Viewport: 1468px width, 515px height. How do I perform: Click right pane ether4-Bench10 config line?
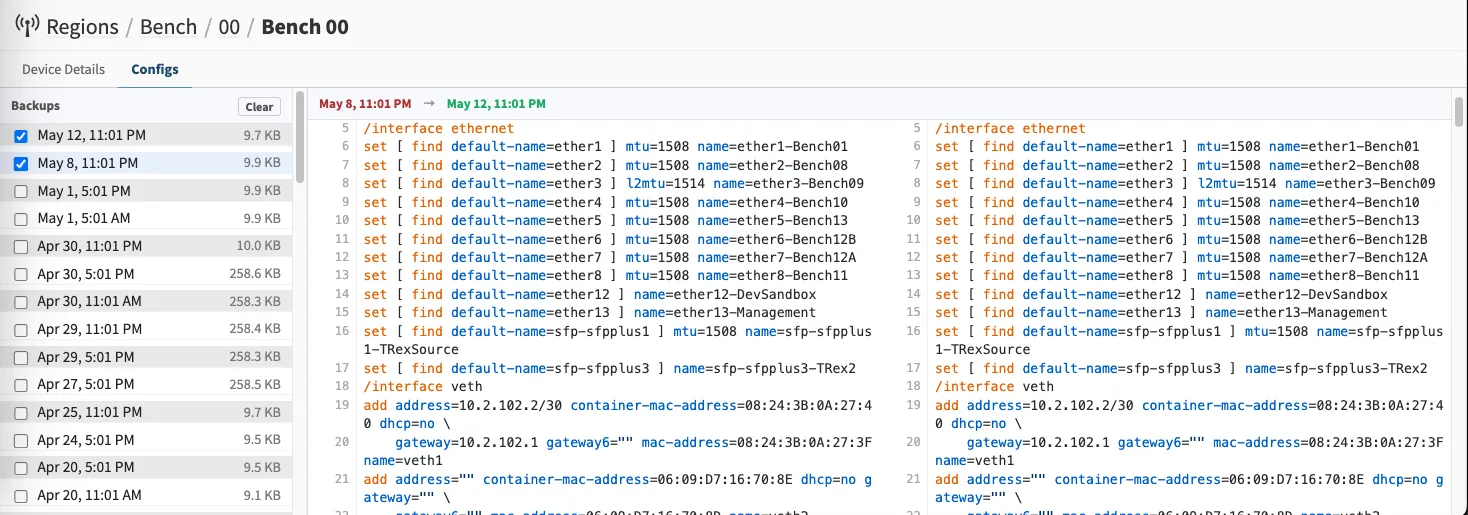tap(1177, 202)
